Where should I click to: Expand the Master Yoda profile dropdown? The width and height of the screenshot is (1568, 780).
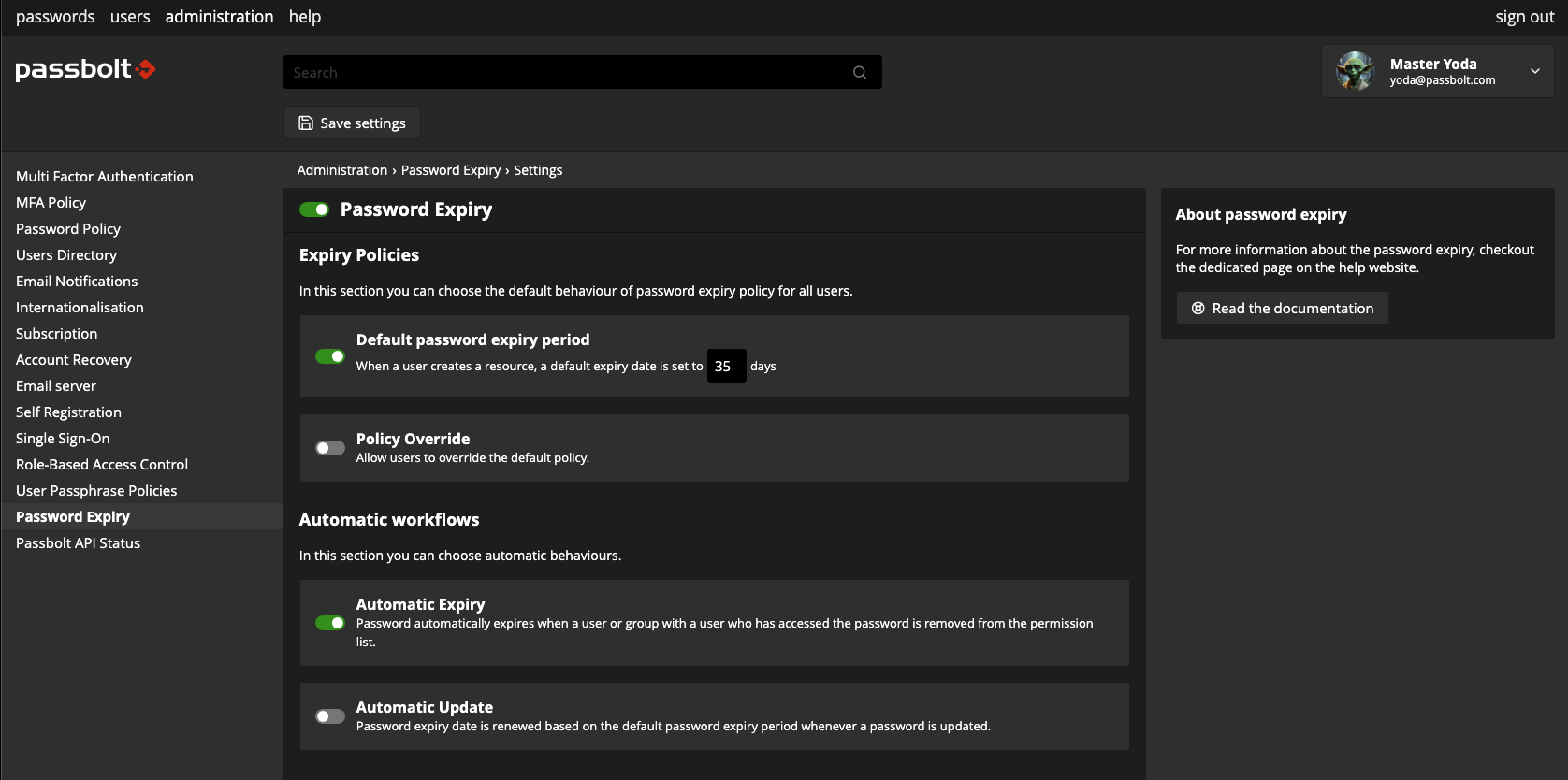click(1534, 71)
